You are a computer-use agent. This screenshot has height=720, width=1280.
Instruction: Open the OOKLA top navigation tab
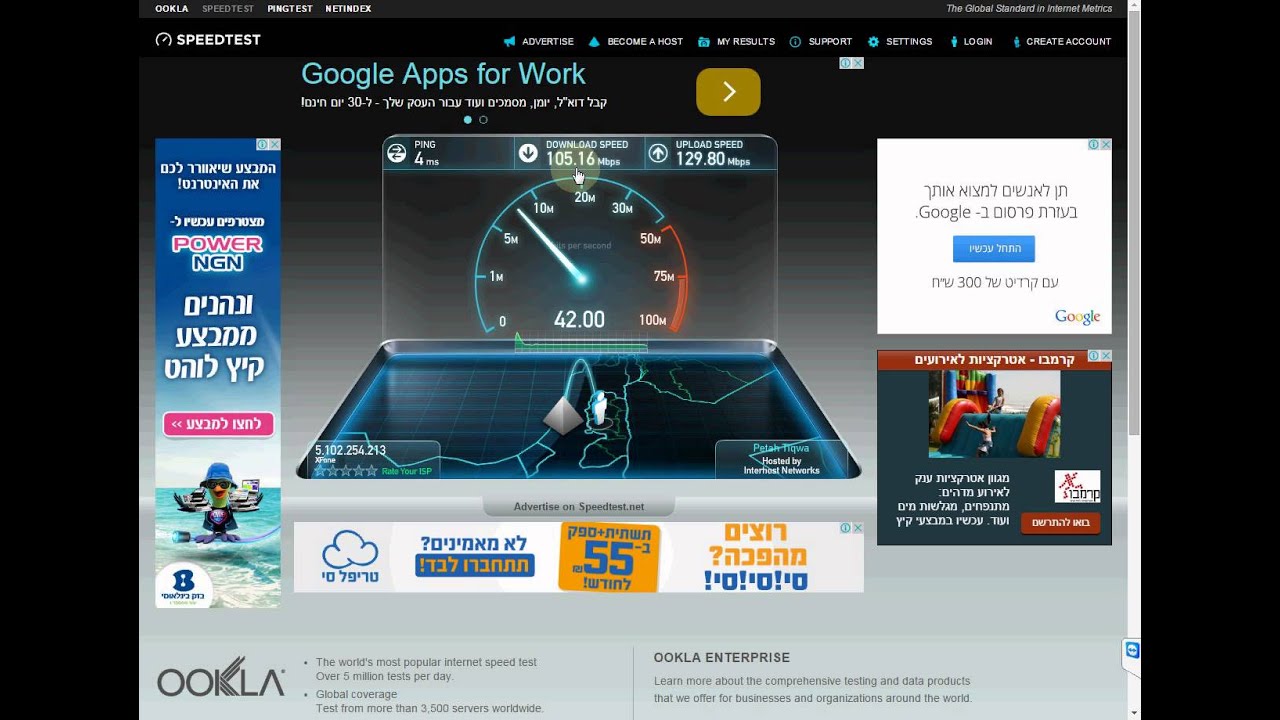point(172,9)
